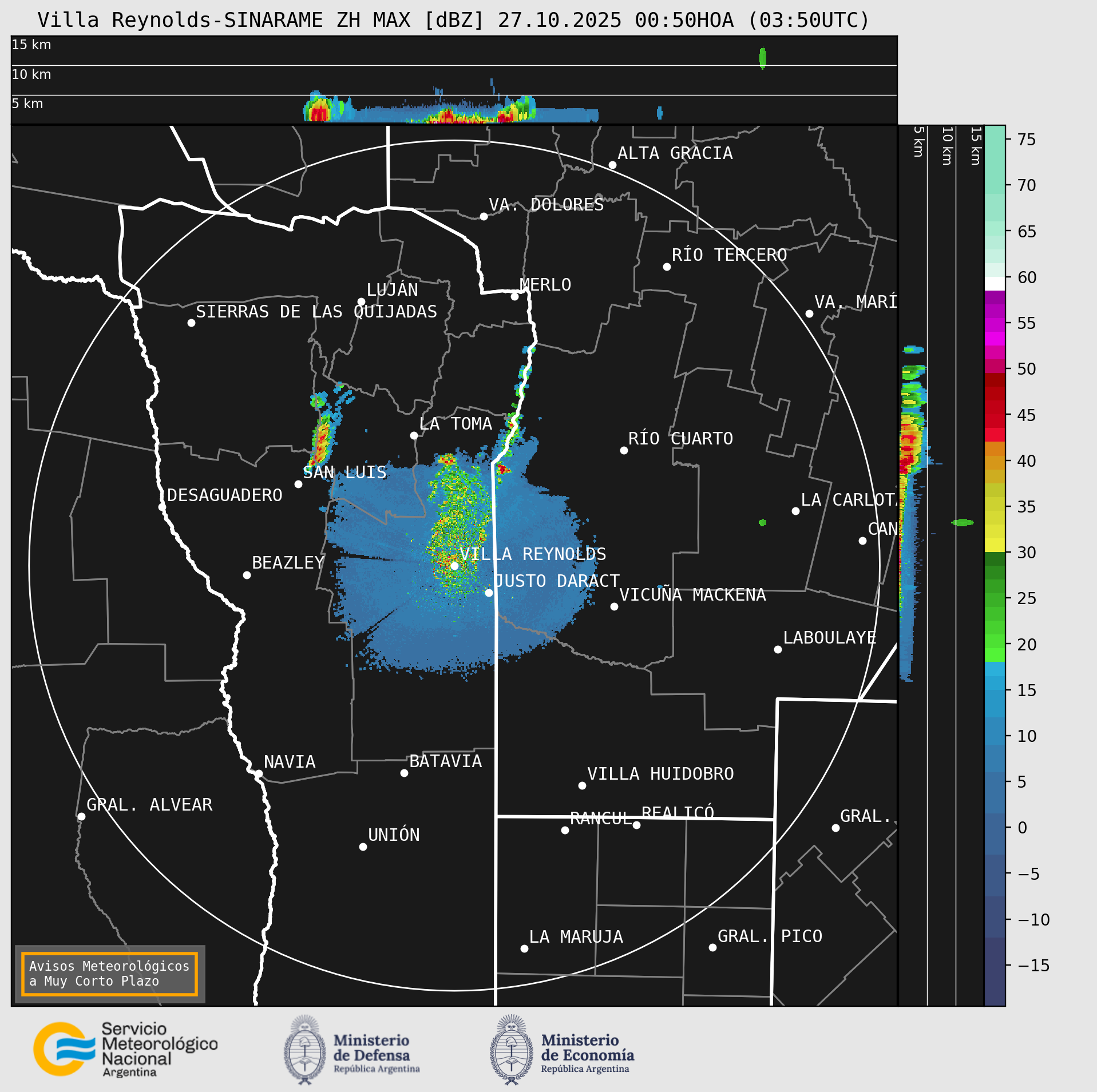Viewport: 1097px width, 1092px height.
Task: Click the BEAZLEY city label
Action: 288,563
